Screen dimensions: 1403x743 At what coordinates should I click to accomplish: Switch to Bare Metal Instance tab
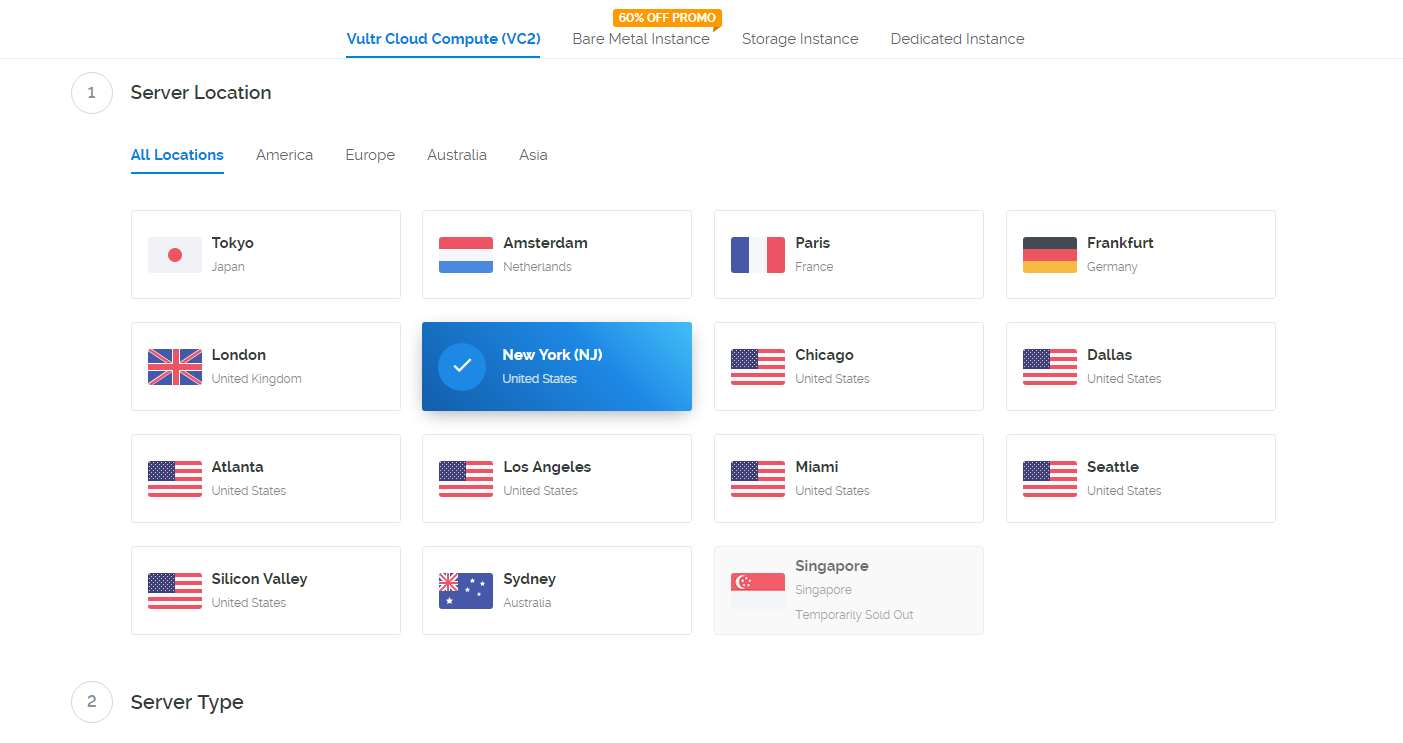pyautogui.click(x=641, y=39)
